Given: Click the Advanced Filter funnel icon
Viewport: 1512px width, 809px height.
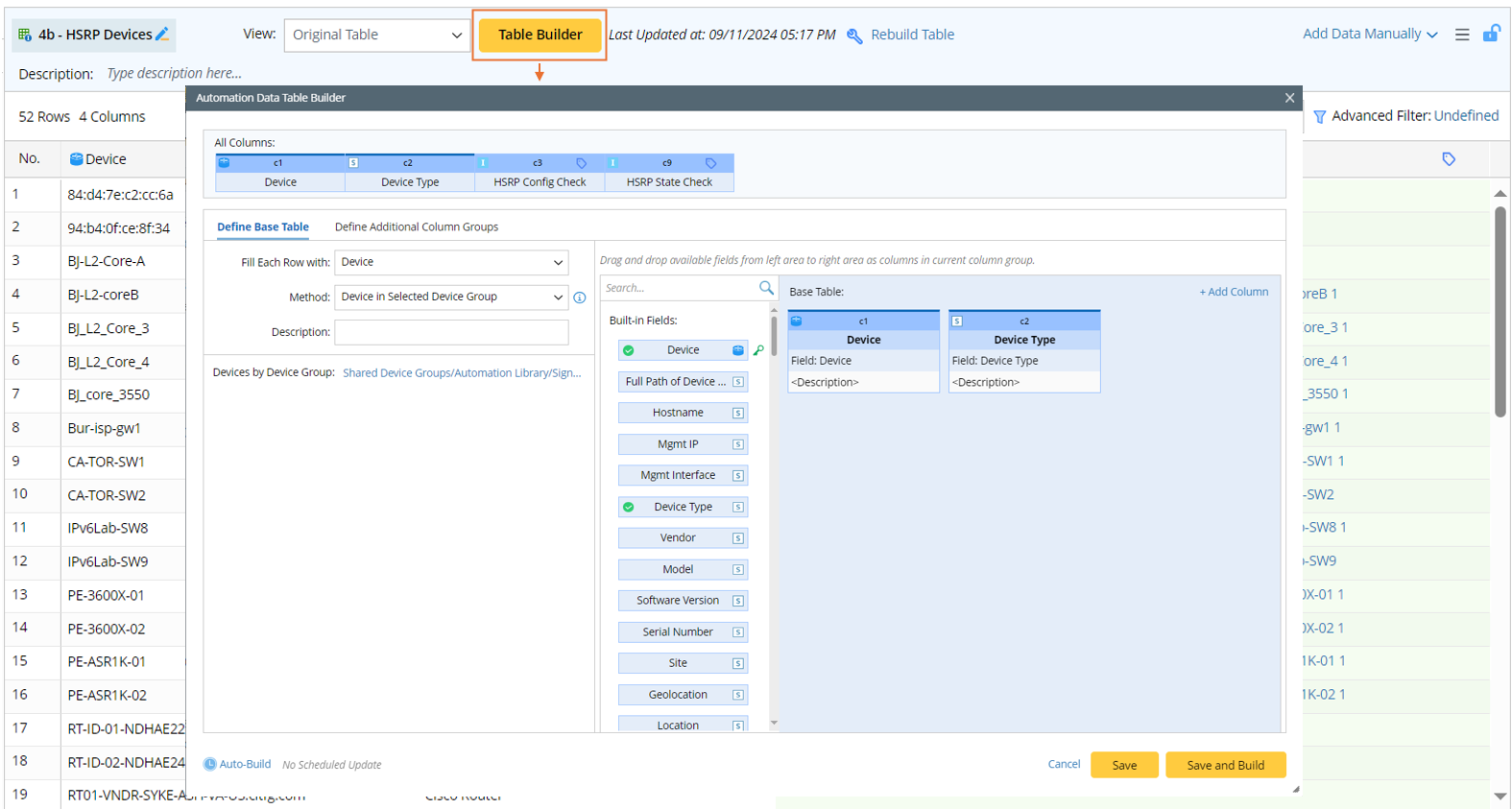Looking at the screenshot, I should (x=1320, y=116).
